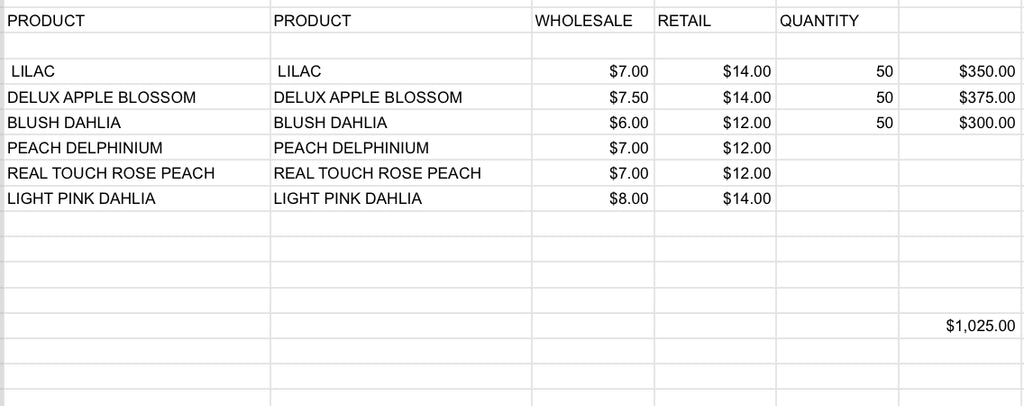Select REAL TOUCH ROSE PEACH in second column

click(x=377, y=173)
